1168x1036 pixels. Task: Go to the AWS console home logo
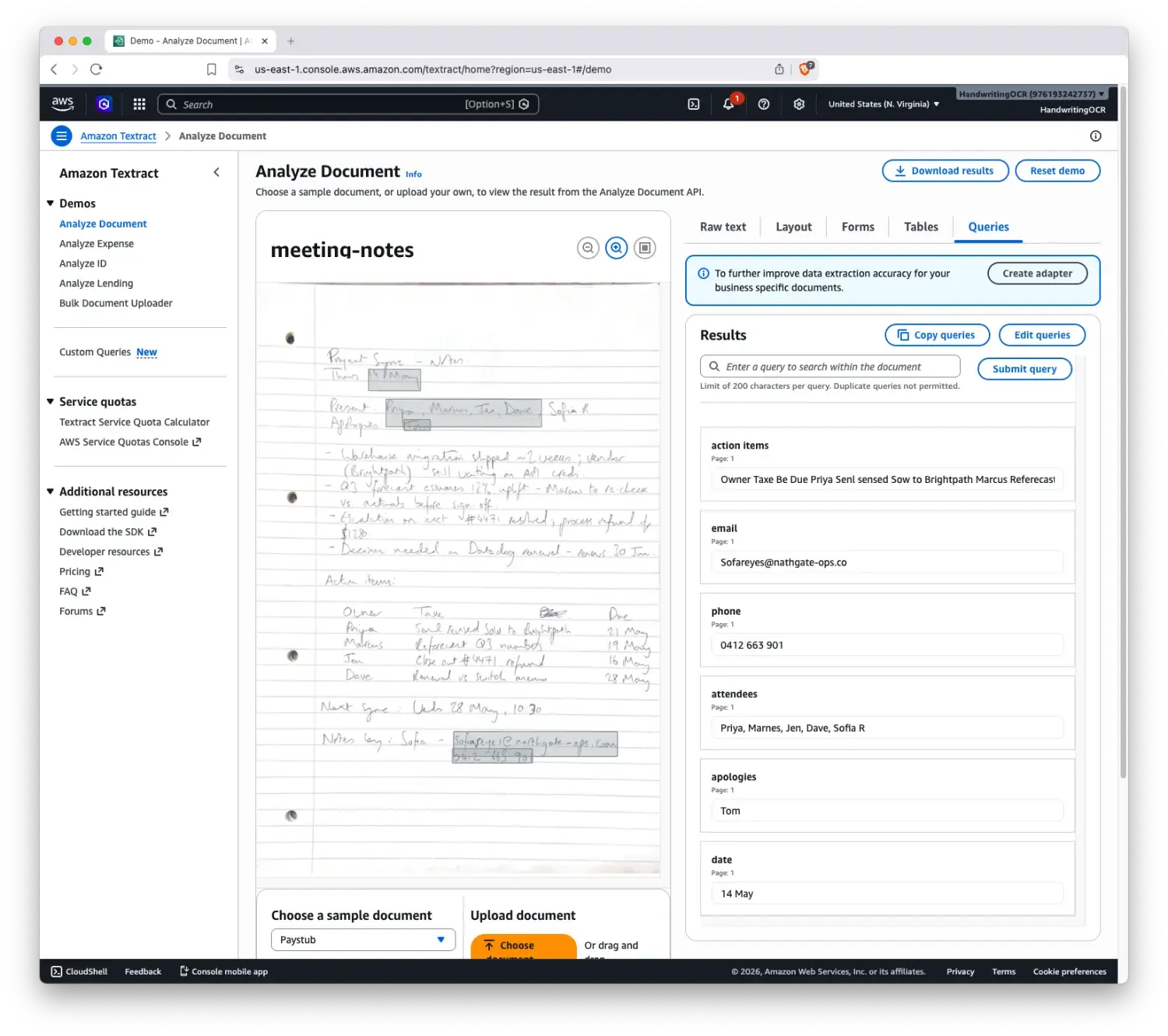coord(62,104)
